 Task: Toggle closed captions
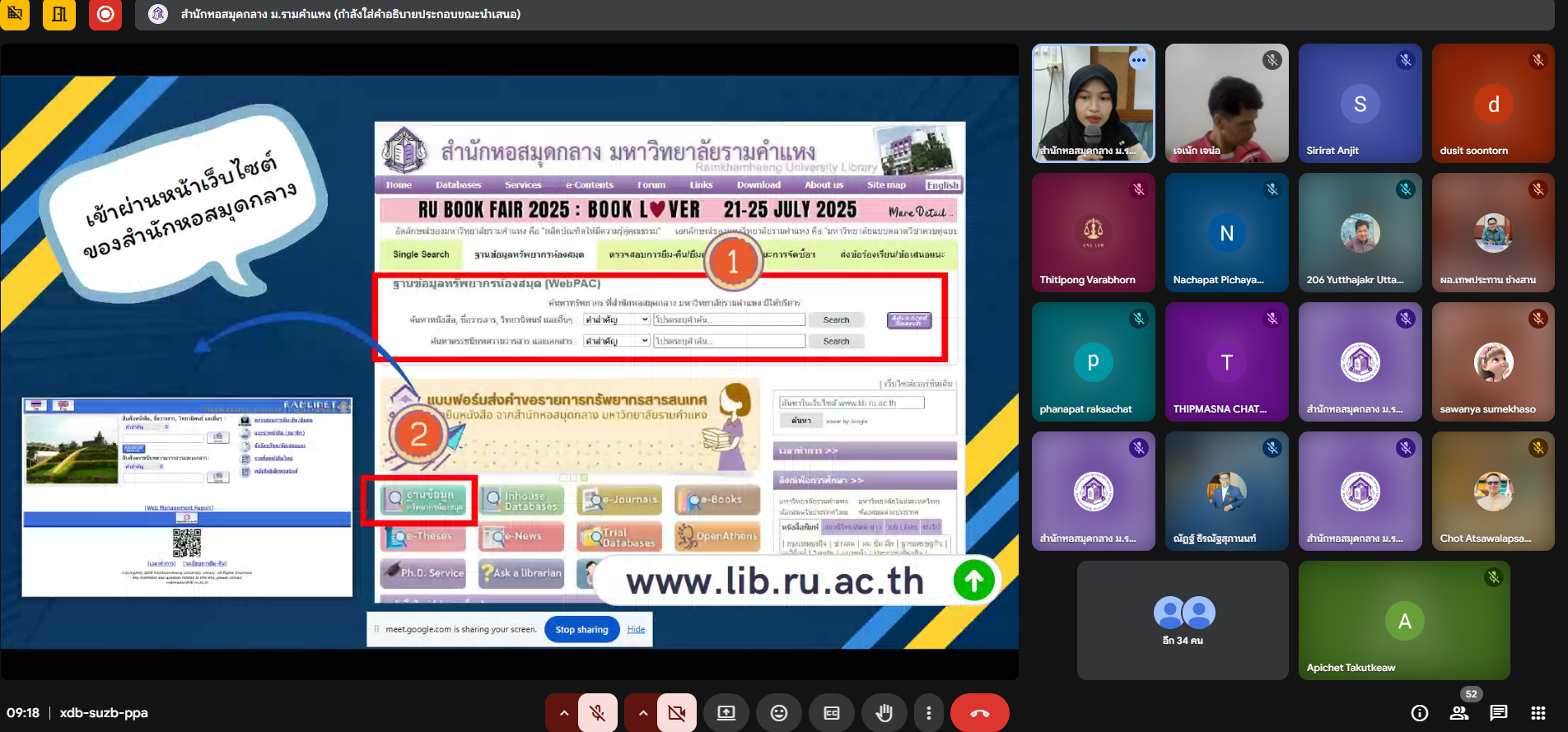[832, 713]
